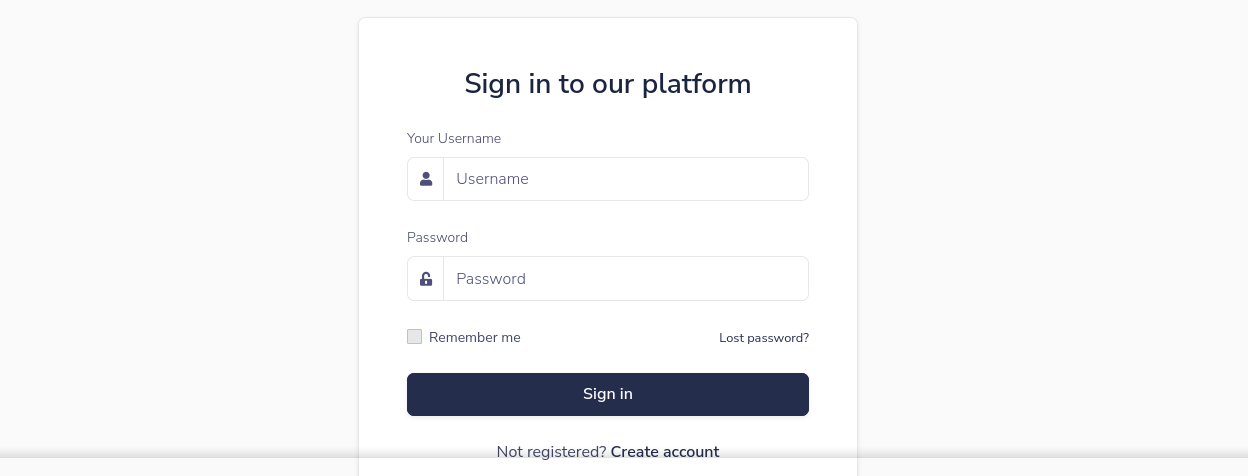This screenshot has height=476, width=1248.
Task: Click the user silhouette icon beside Username
Action: pyautogui.click(x=426, y=179)
